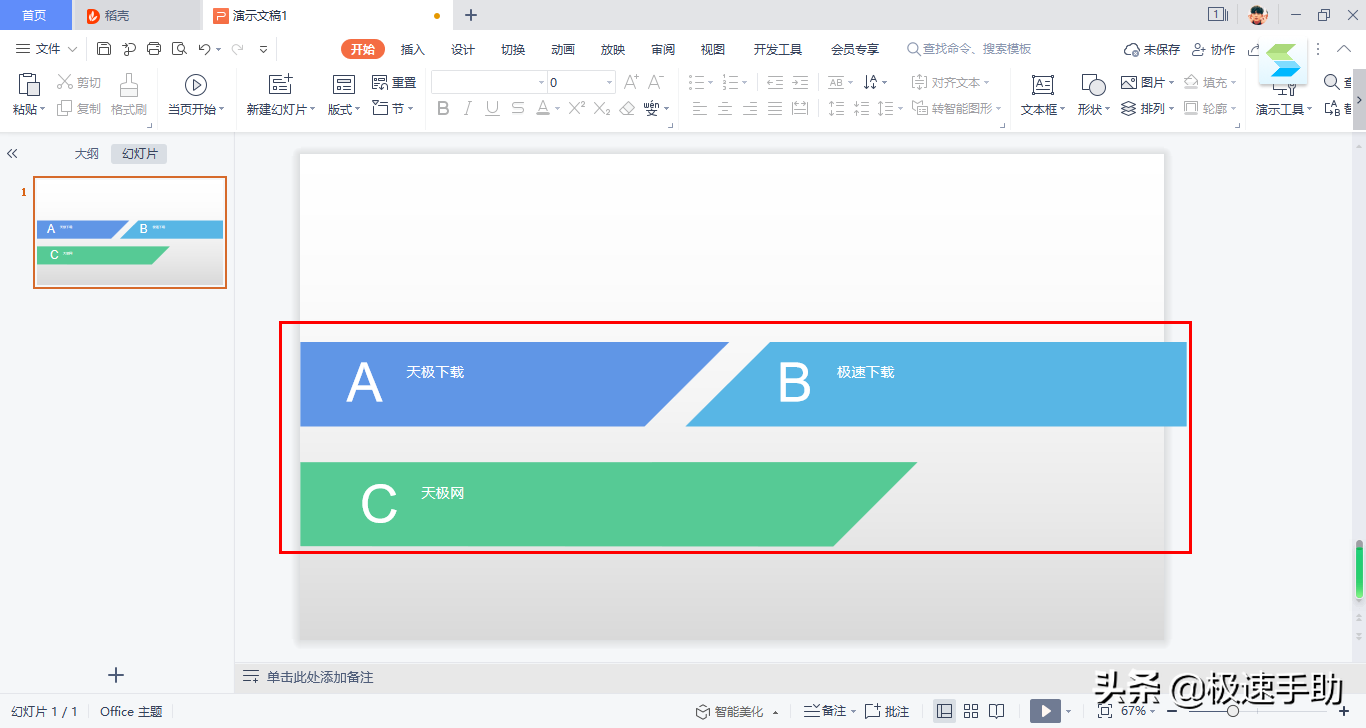Click the Print Preview icon
Viewport: 1366px width, 728px height.
(x=179, y=48)
